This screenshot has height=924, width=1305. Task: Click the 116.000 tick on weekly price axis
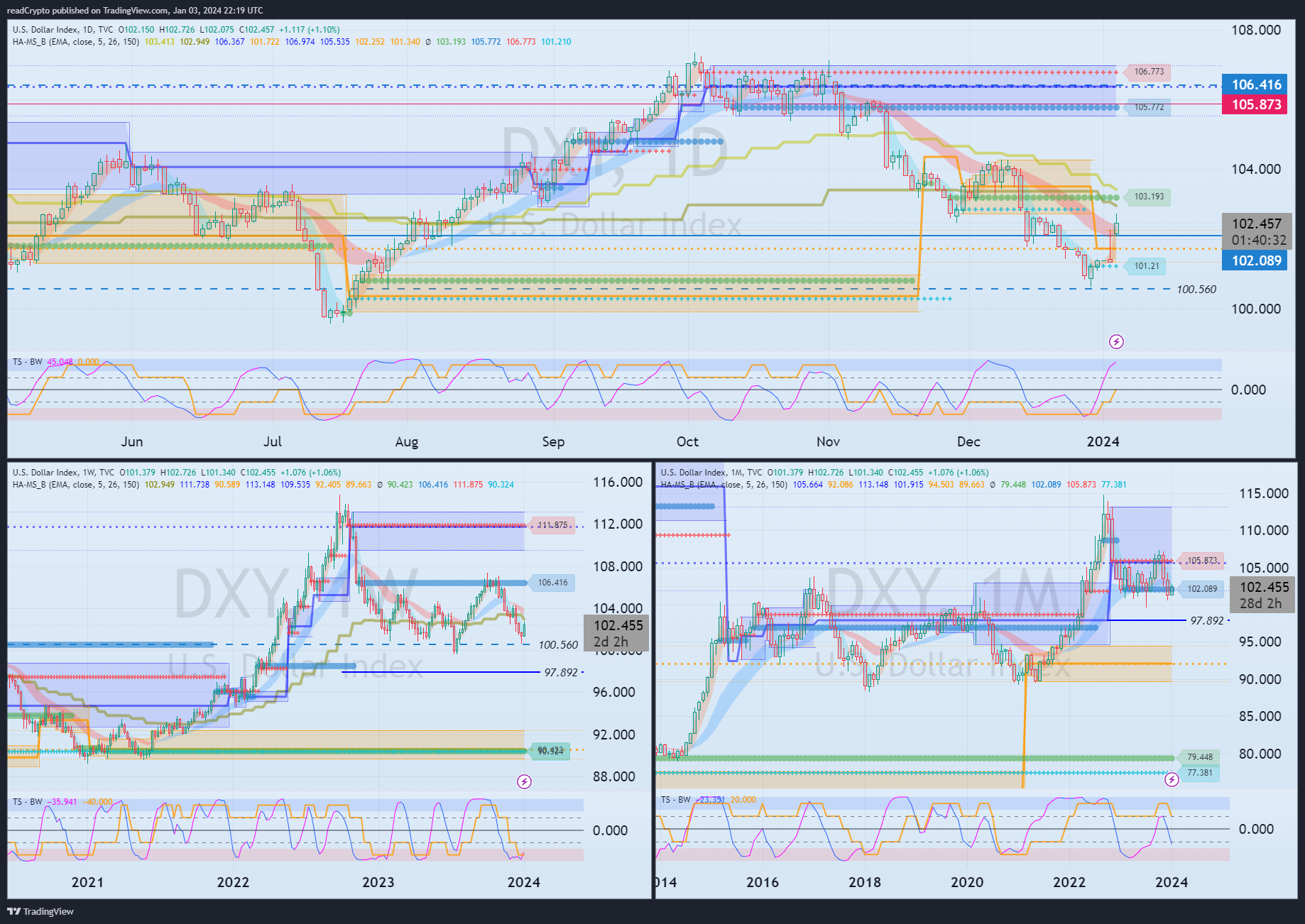click(x=618, y=483)
